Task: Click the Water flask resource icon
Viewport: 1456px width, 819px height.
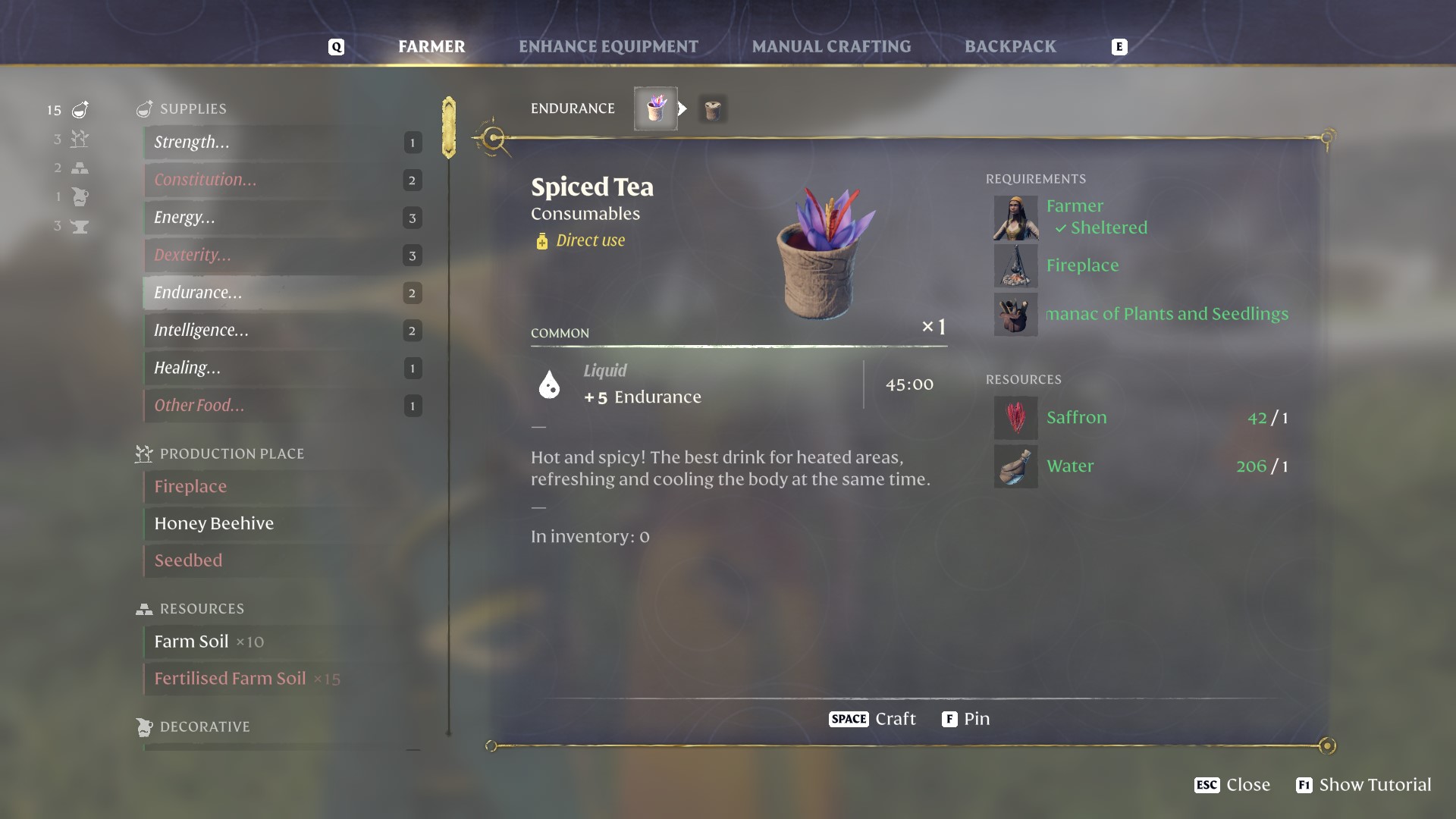Action: click(1015, 466)
